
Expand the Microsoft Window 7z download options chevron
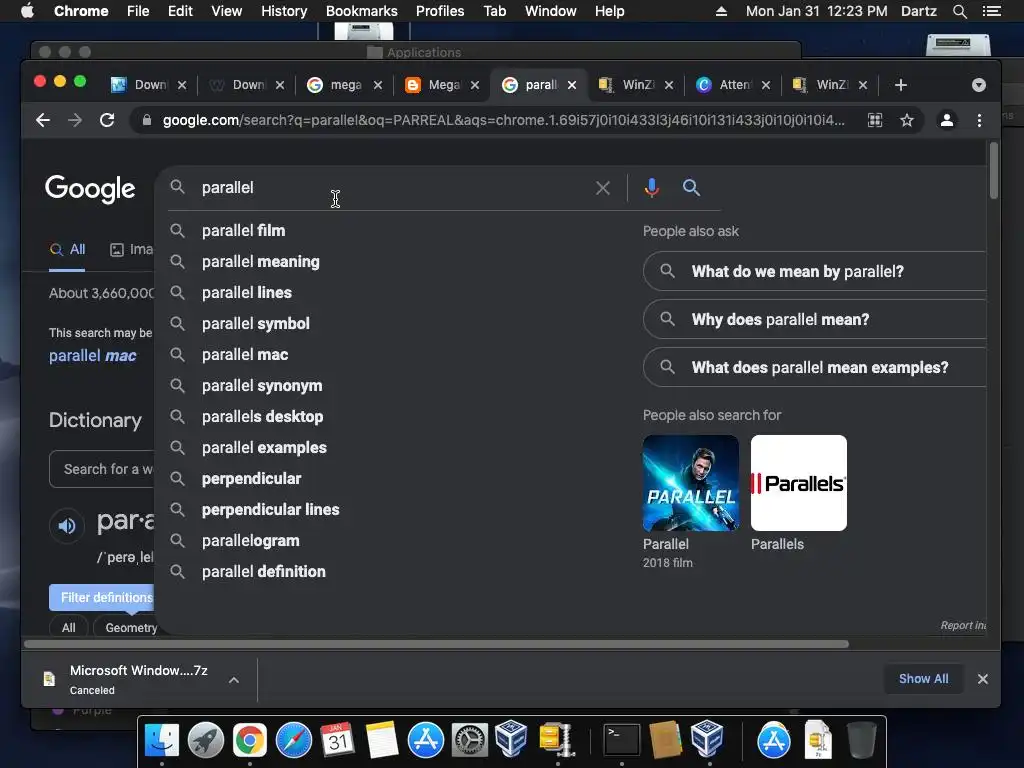tap(233, 680)
